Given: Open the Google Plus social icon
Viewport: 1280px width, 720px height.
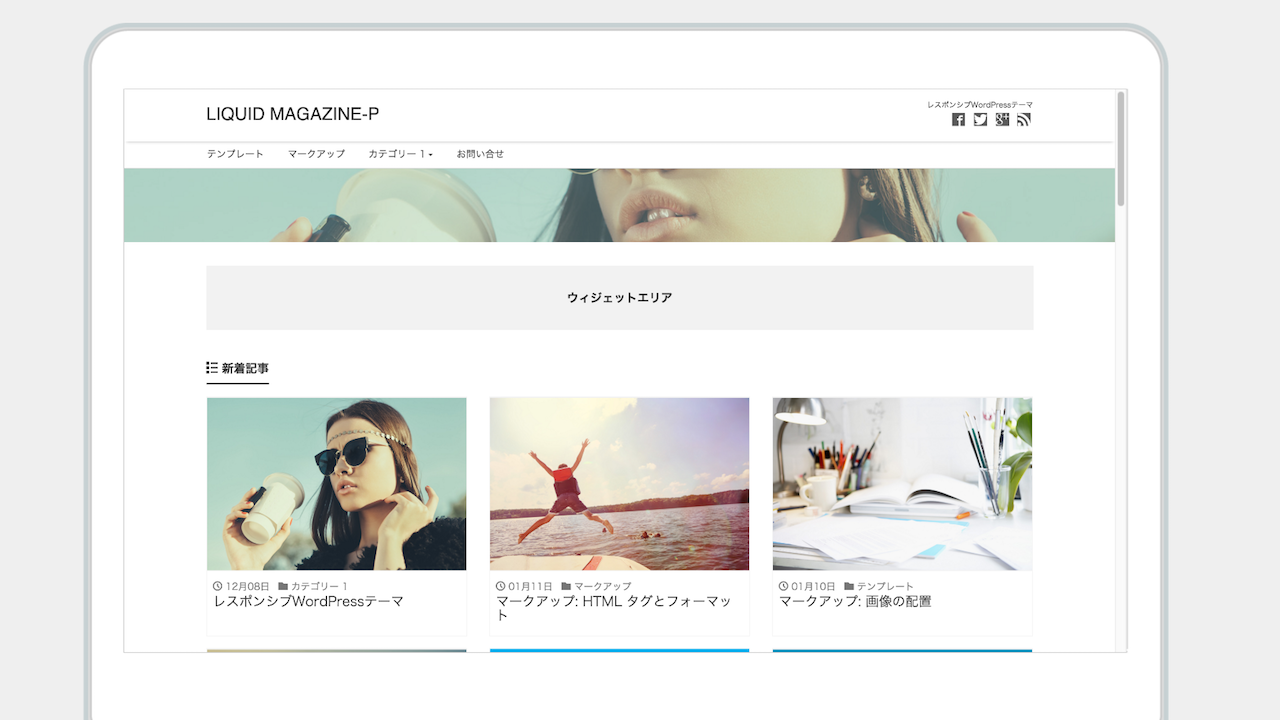Looking at the screenshot, I should [x=1002, y=120].
